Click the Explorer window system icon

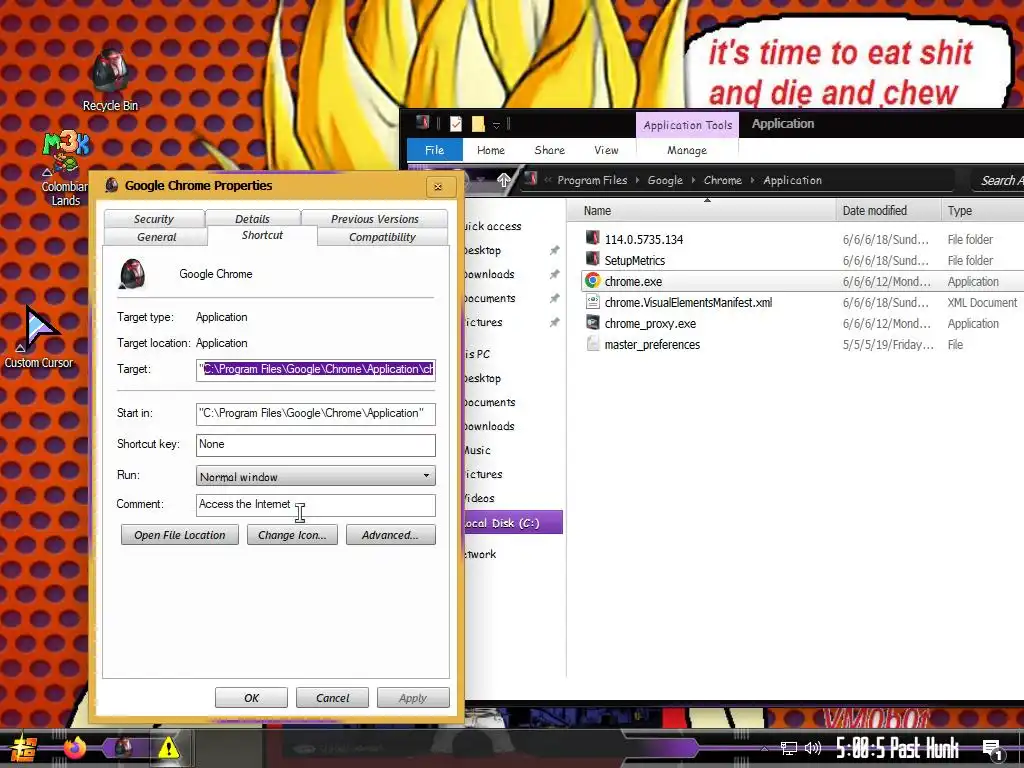[x=423, y=123]
